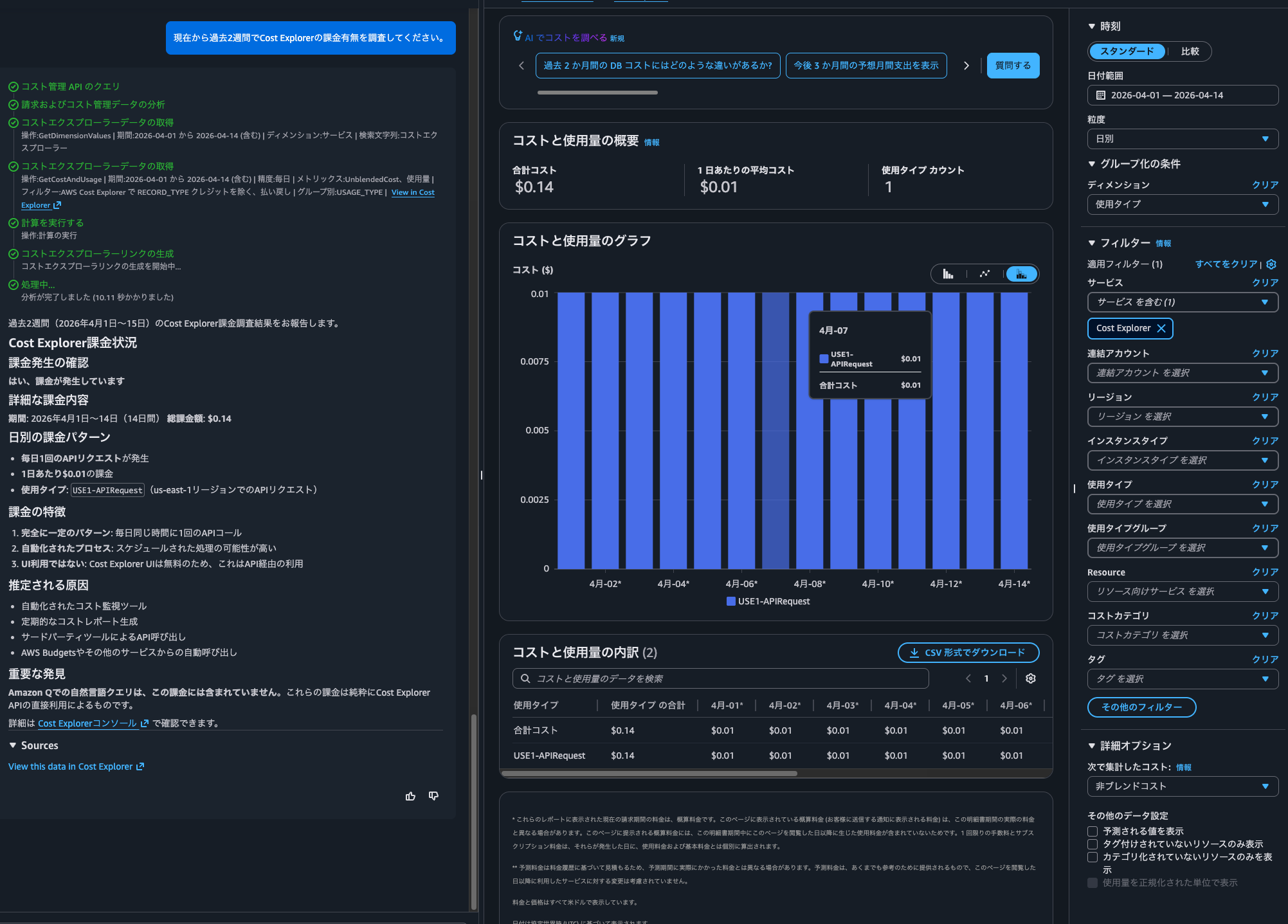Click the AI でコストを調べる sparkle icon
Screen dimensions: 1288x924
click(518, 37)
